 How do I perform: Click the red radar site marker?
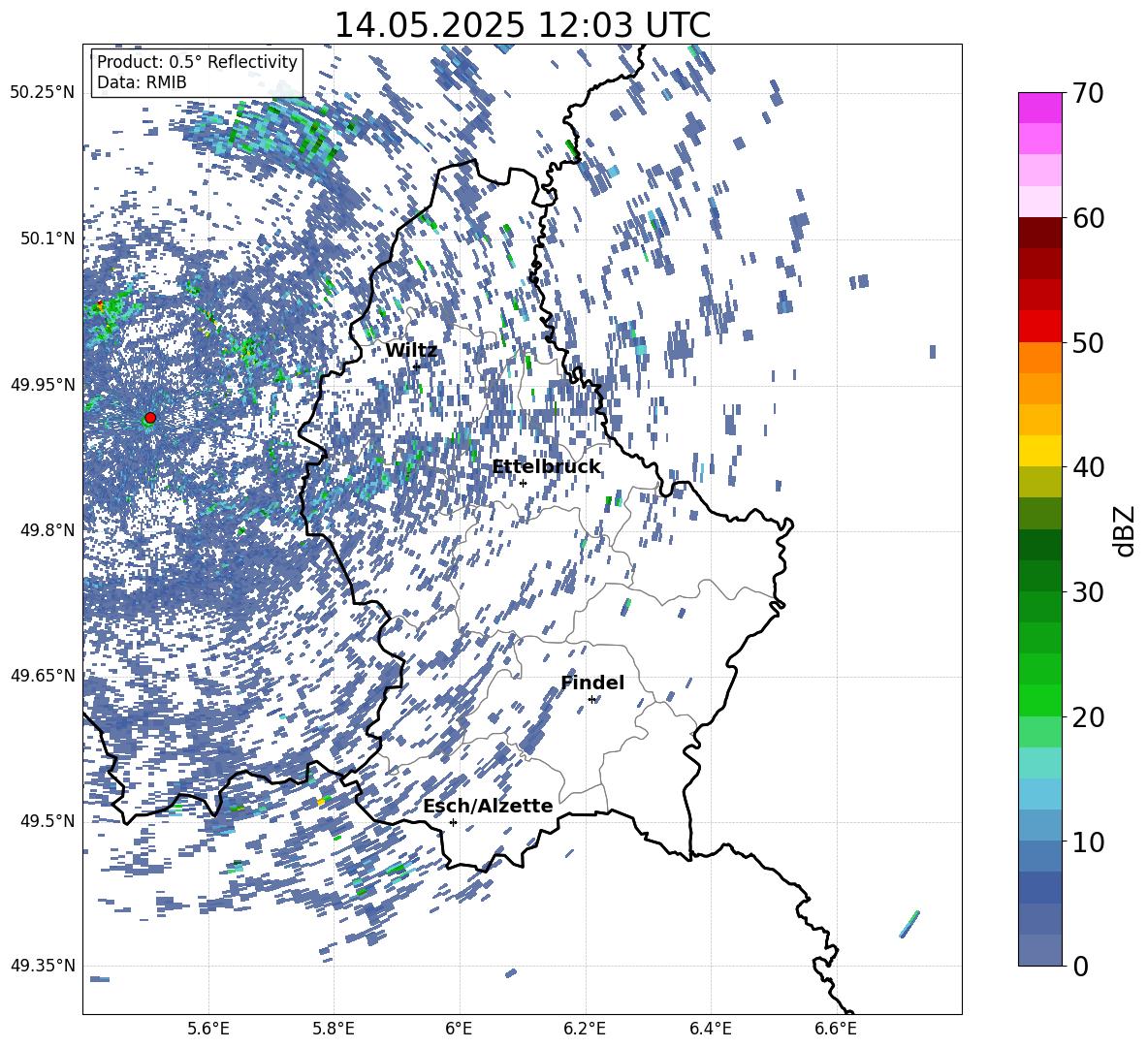(150, 418)
